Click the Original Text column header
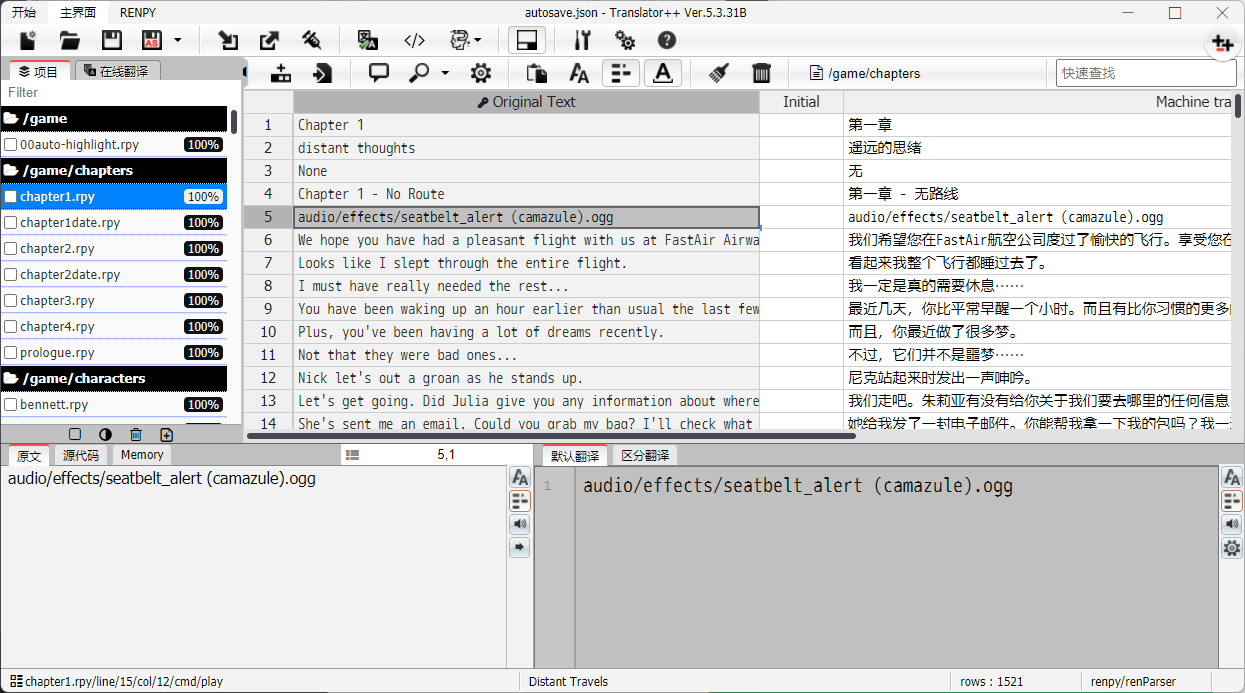 point(526,102)
